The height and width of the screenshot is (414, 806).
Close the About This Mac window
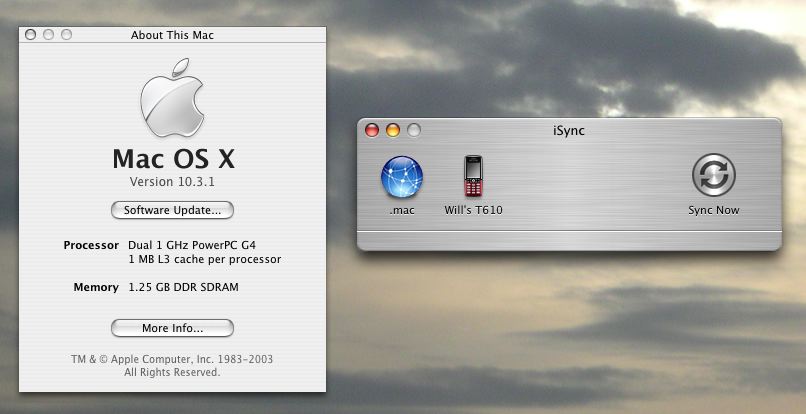[30, 34]
